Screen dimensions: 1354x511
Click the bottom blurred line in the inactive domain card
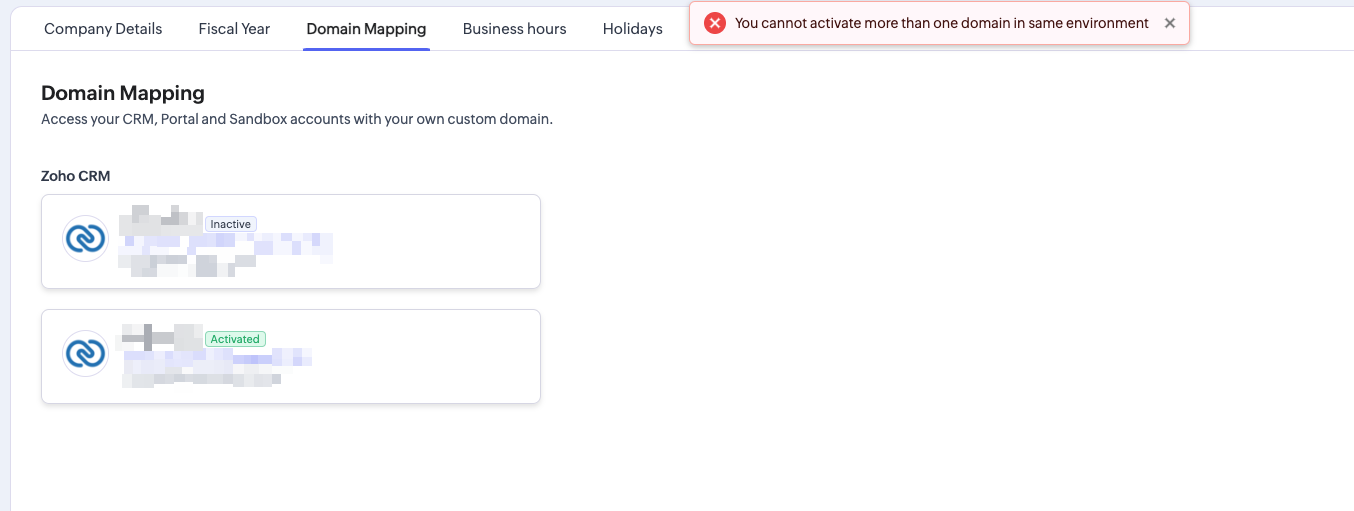(186, 264)
